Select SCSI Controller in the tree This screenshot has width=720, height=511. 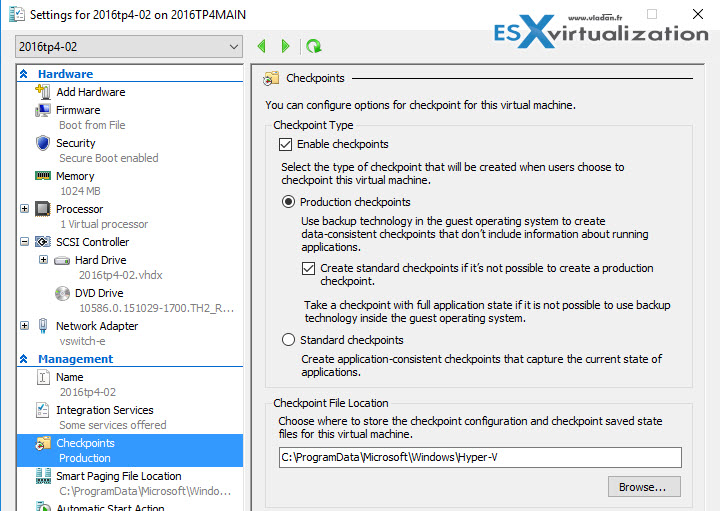tap(92, 242)
